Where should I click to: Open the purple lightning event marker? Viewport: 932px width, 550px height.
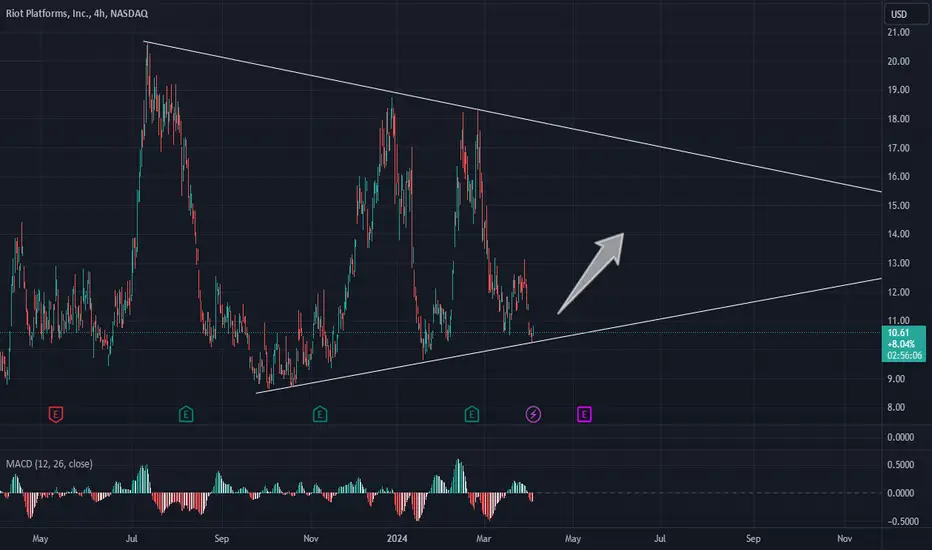(x=533, y=414)
